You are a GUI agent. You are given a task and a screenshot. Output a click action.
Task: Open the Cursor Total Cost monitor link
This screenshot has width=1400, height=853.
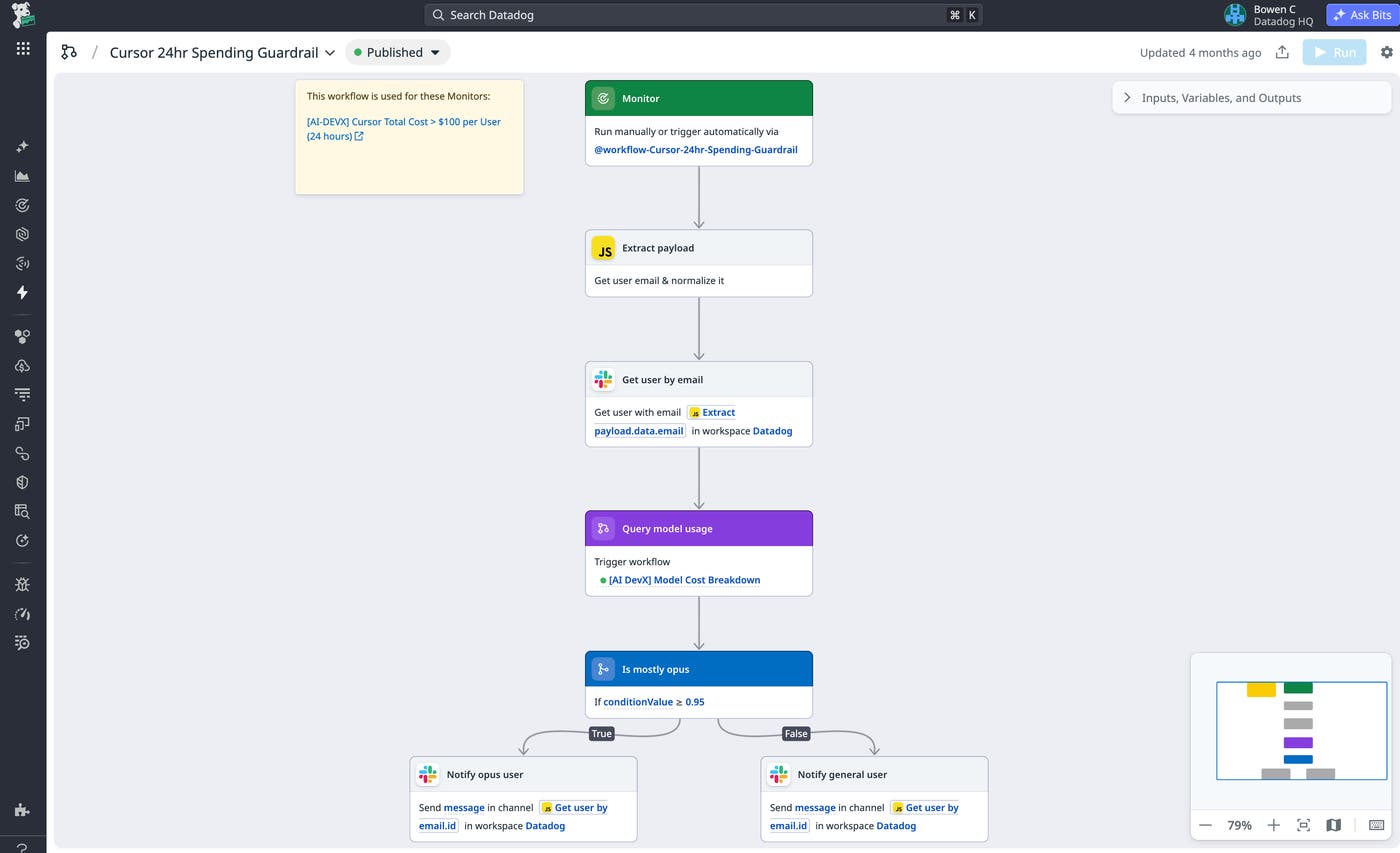click(x=404, y=129)
